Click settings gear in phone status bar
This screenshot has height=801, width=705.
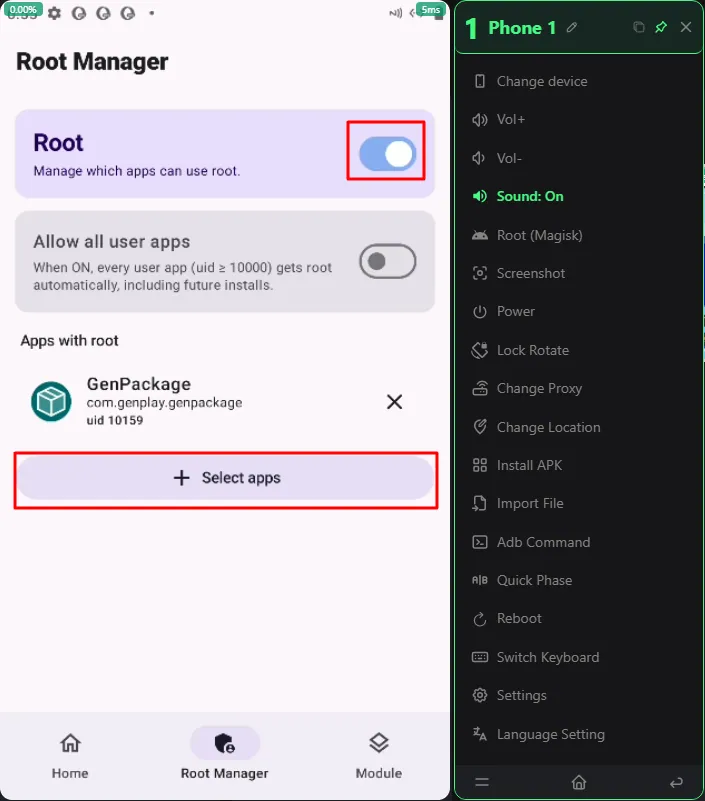pos(54,13)
